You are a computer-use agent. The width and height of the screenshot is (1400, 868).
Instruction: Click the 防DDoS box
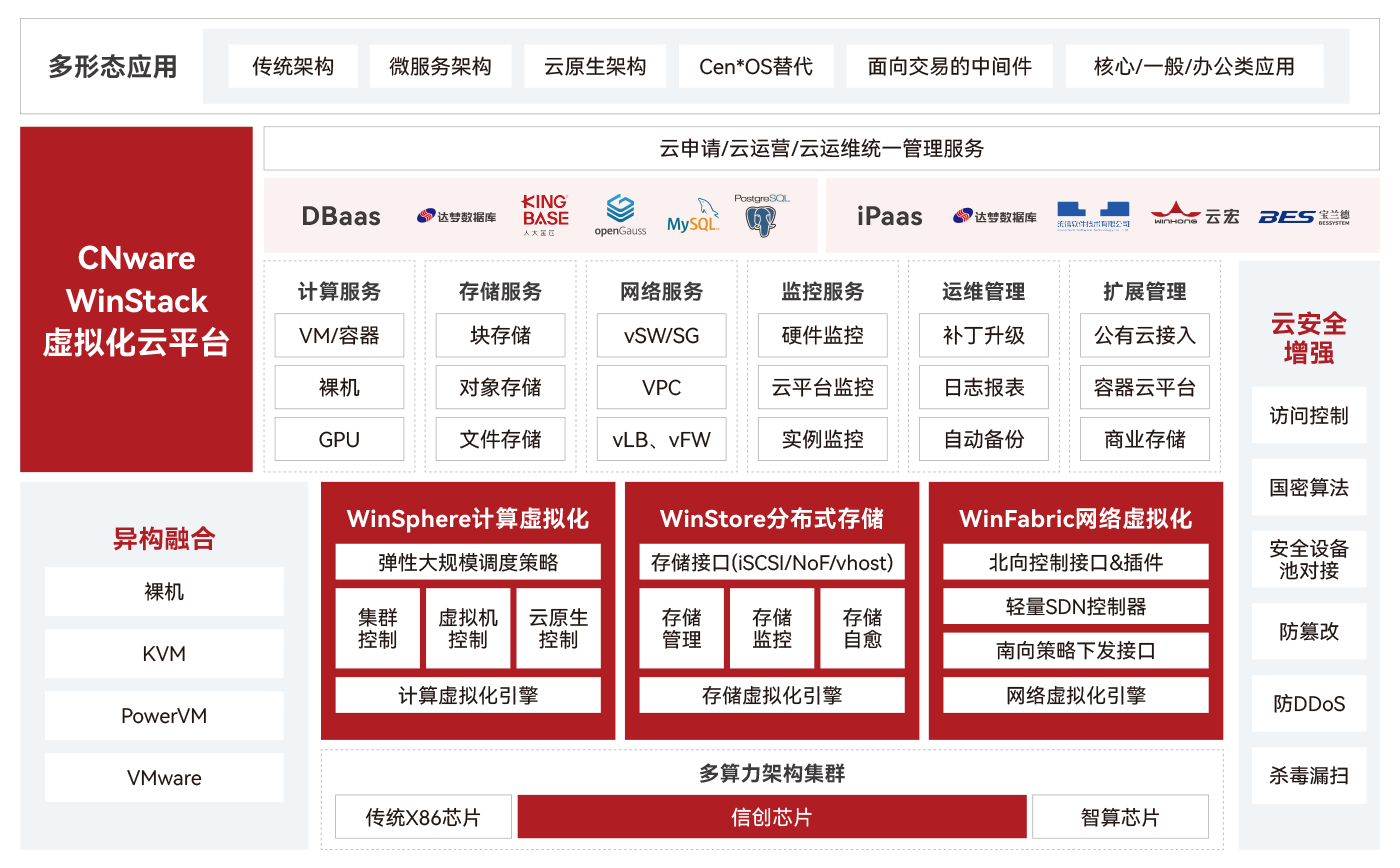(x=1309, y=703)
